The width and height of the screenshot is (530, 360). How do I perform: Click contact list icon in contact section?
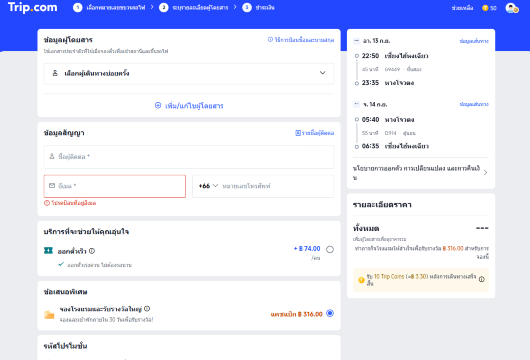298,133
